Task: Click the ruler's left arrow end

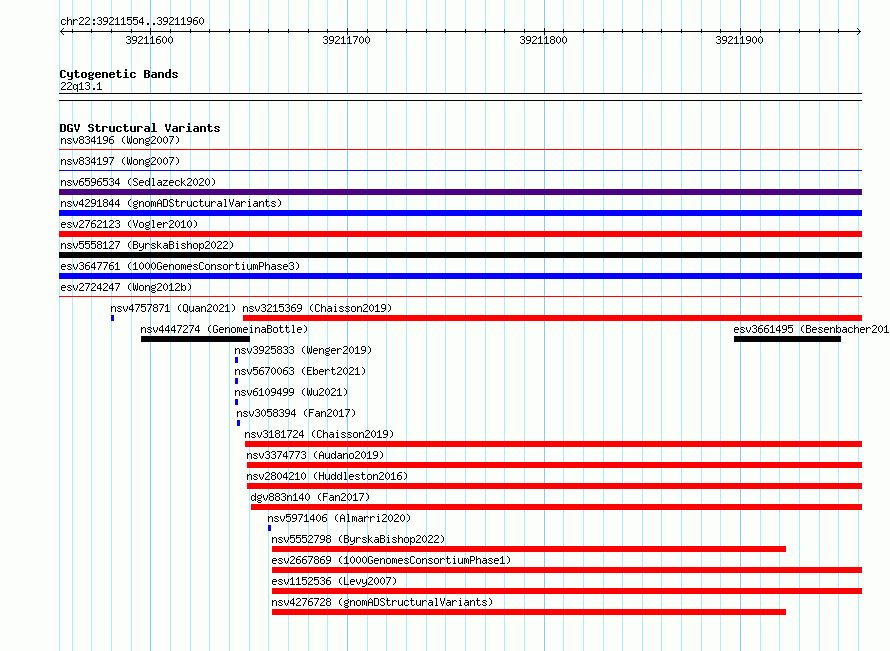Action: [x=62, y=32]
